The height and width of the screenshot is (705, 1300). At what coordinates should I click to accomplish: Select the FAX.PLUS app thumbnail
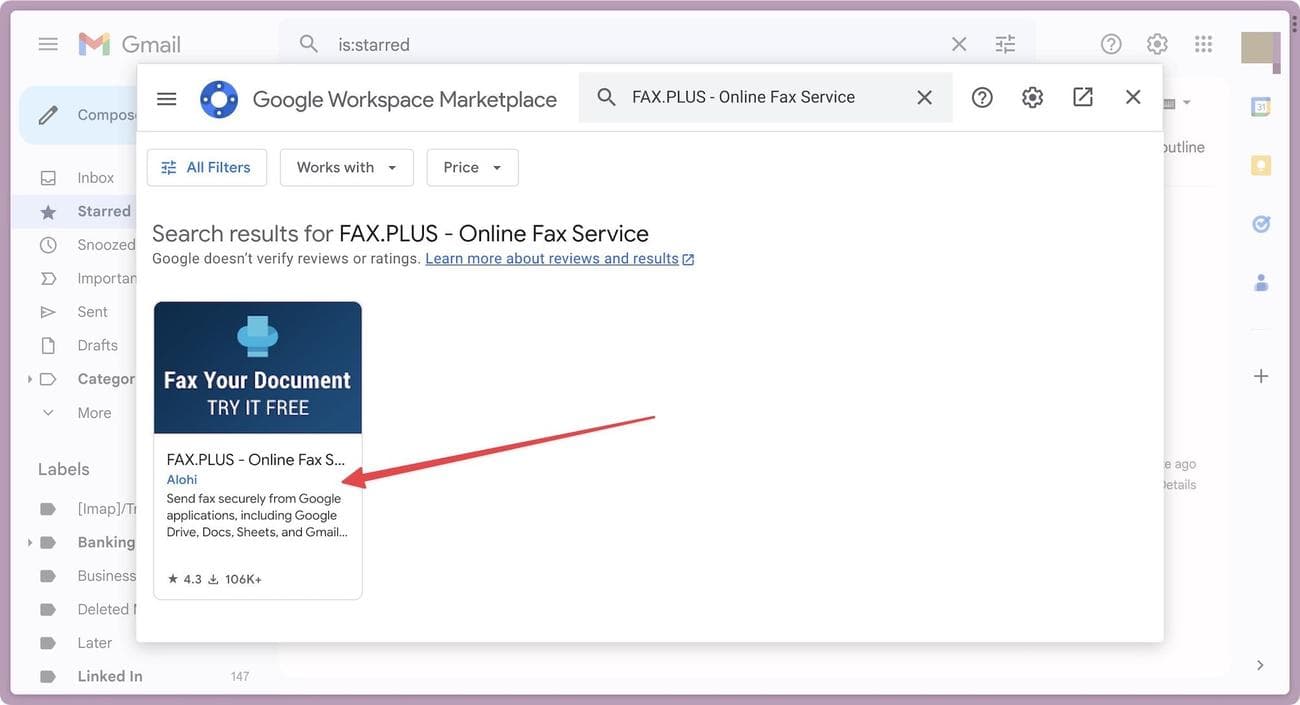[x=258, y=367]
